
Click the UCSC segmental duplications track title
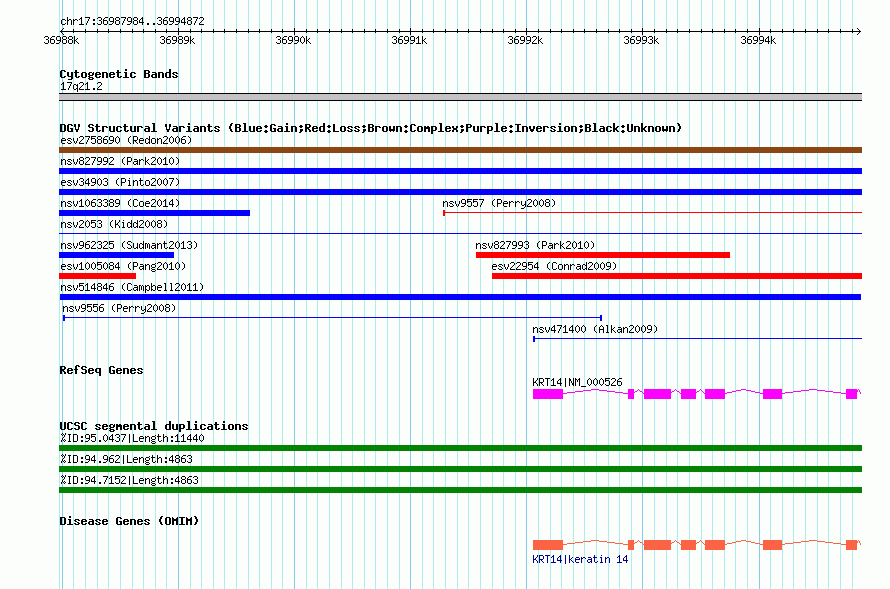pyautogui.click(x=154, y=426)
